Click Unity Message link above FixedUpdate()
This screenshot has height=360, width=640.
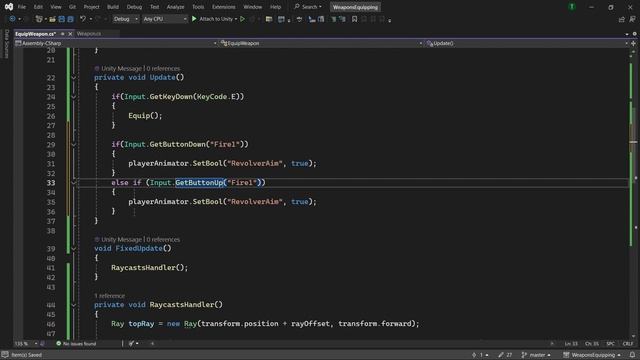tap(121, 240)
